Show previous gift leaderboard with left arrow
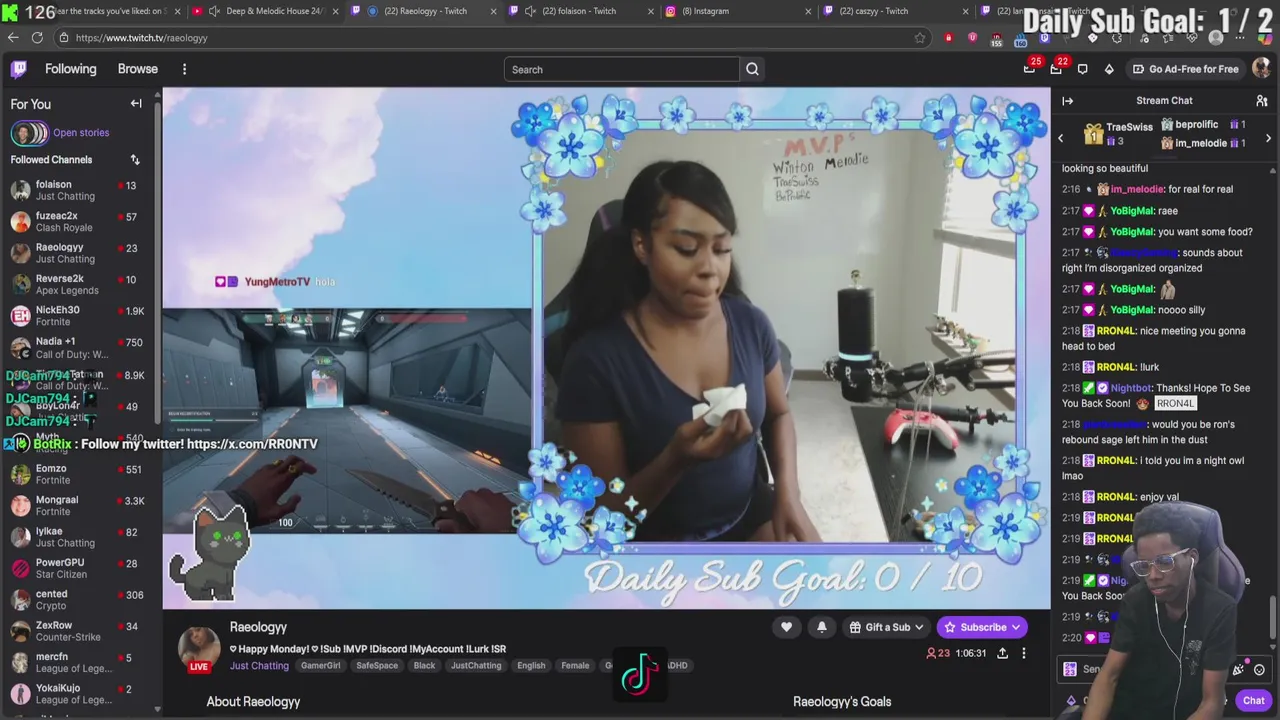Viewport: 1280px width, 720px height. (1061, 139)
